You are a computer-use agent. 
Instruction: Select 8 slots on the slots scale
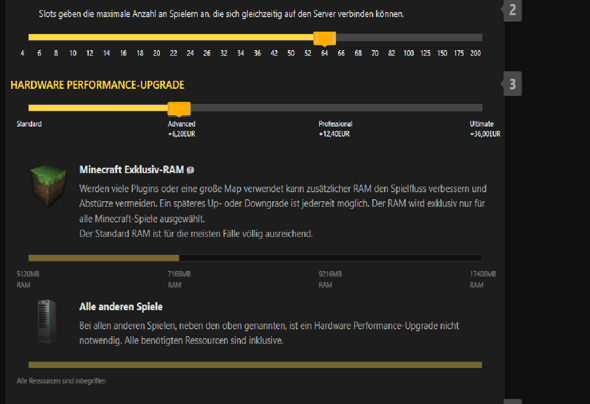56,53
